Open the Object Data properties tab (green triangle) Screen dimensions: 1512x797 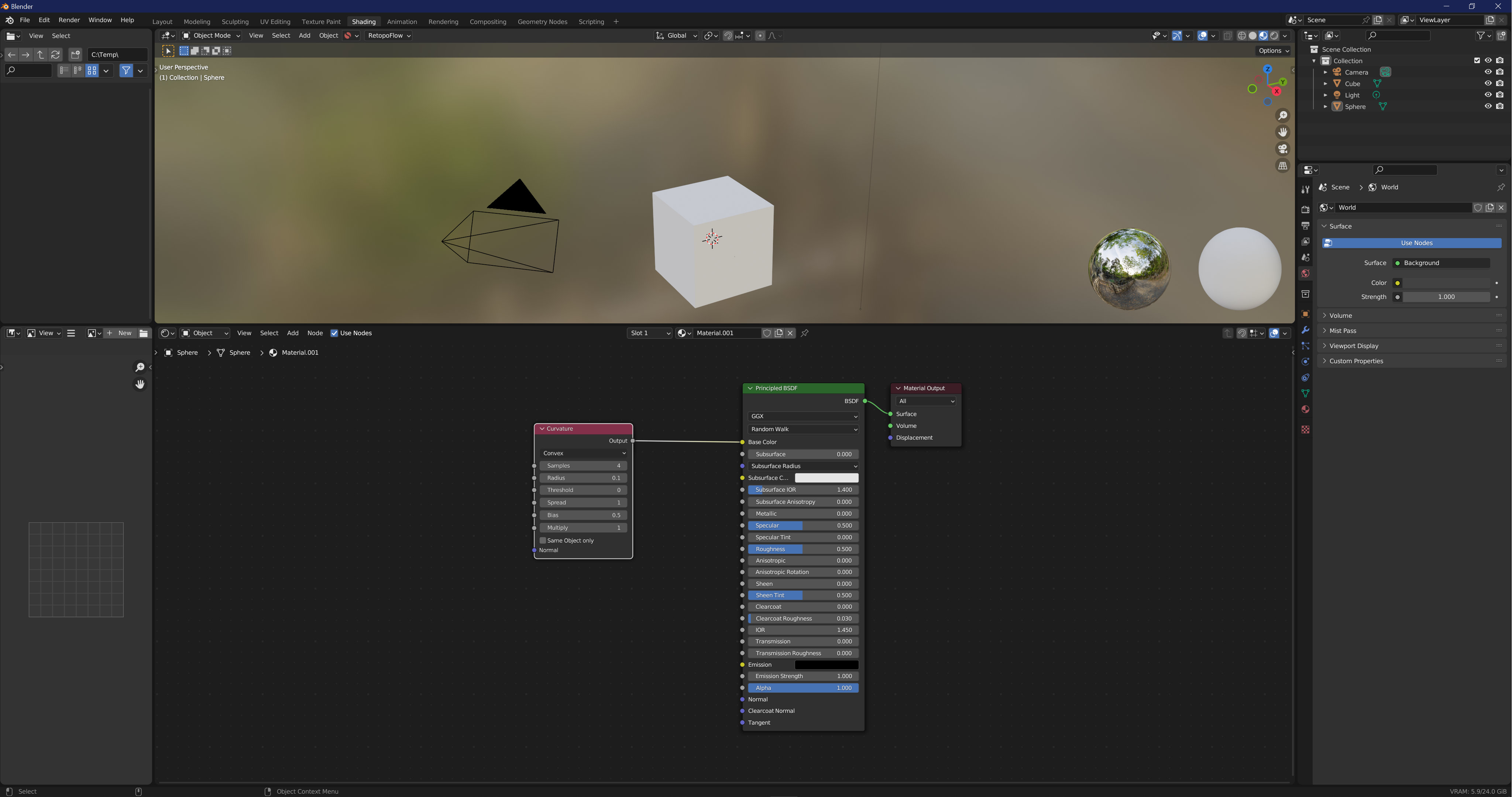[x=1305, y=393]
